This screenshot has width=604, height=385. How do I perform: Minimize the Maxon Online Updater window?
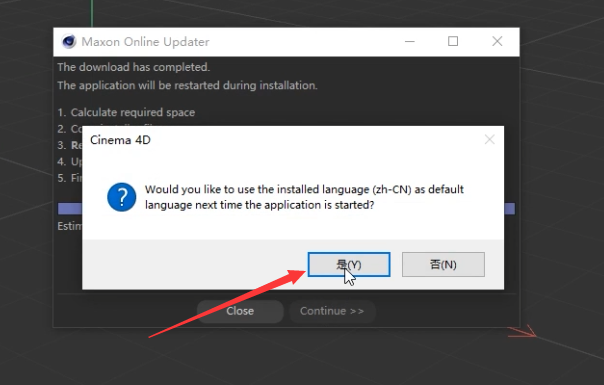click(410, 41)
